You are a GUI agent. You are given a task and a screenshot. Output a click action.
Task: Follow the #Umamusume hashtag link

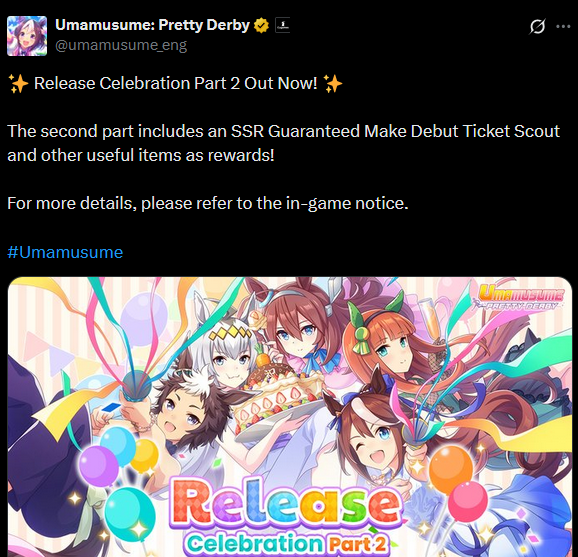coord(65,252)
